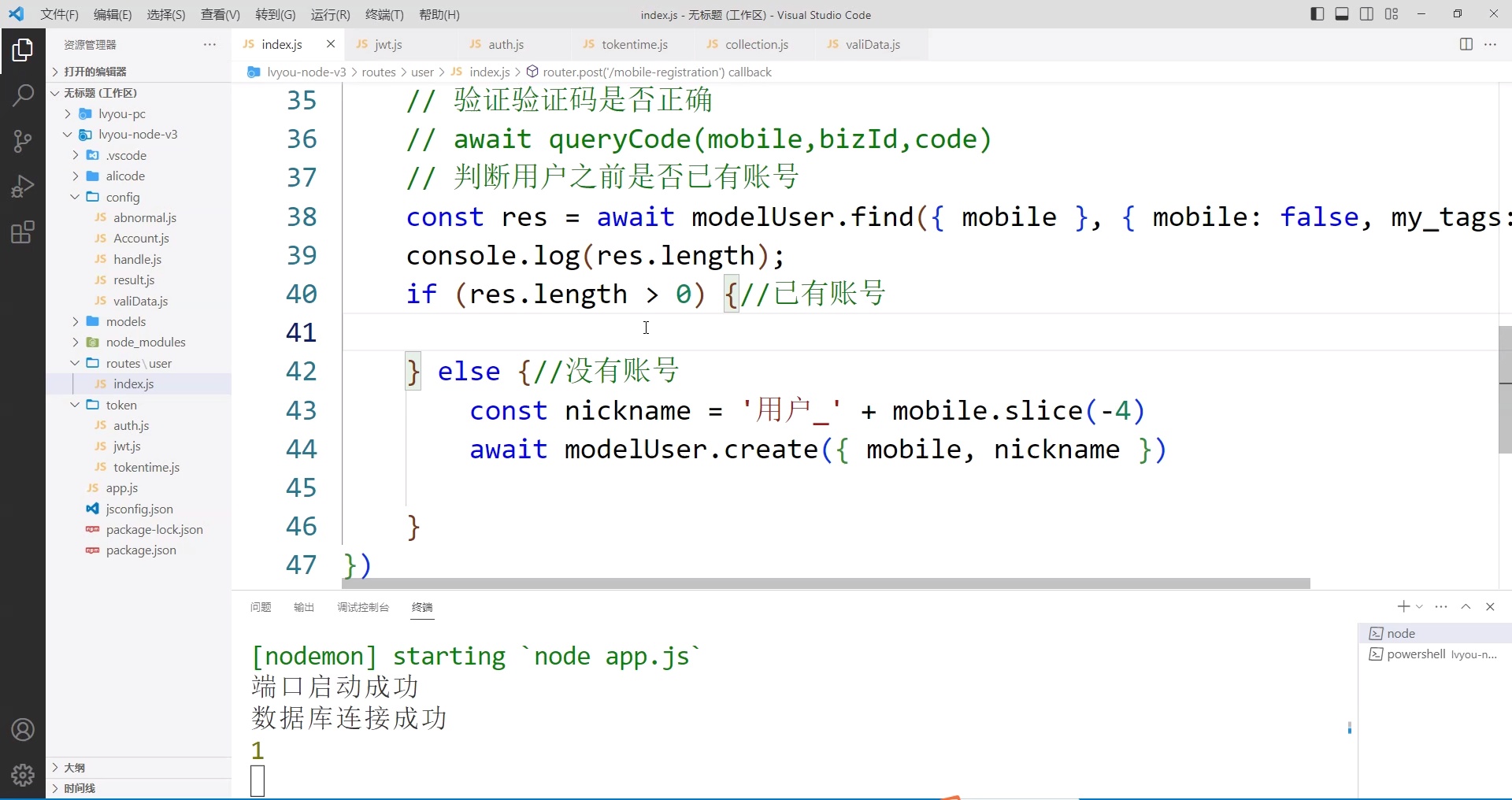The width and height of the screenshot is (1512, 800).
Task: Create a new terminal with the plus icon
Action: (x=1403, y=606)
